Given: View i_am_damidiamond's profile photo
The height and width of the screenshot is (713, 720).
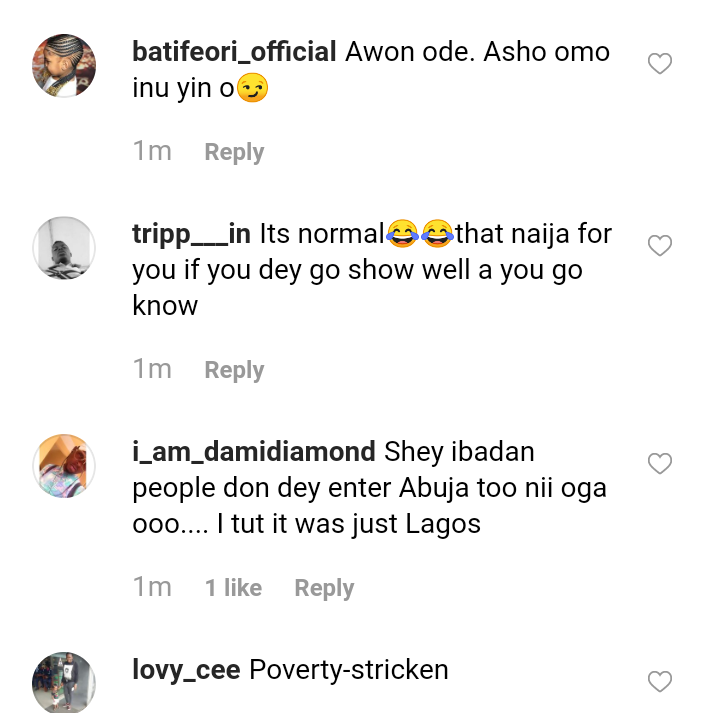Looking at the screenshot, I should pyautogui.click(x=64, y=465).
